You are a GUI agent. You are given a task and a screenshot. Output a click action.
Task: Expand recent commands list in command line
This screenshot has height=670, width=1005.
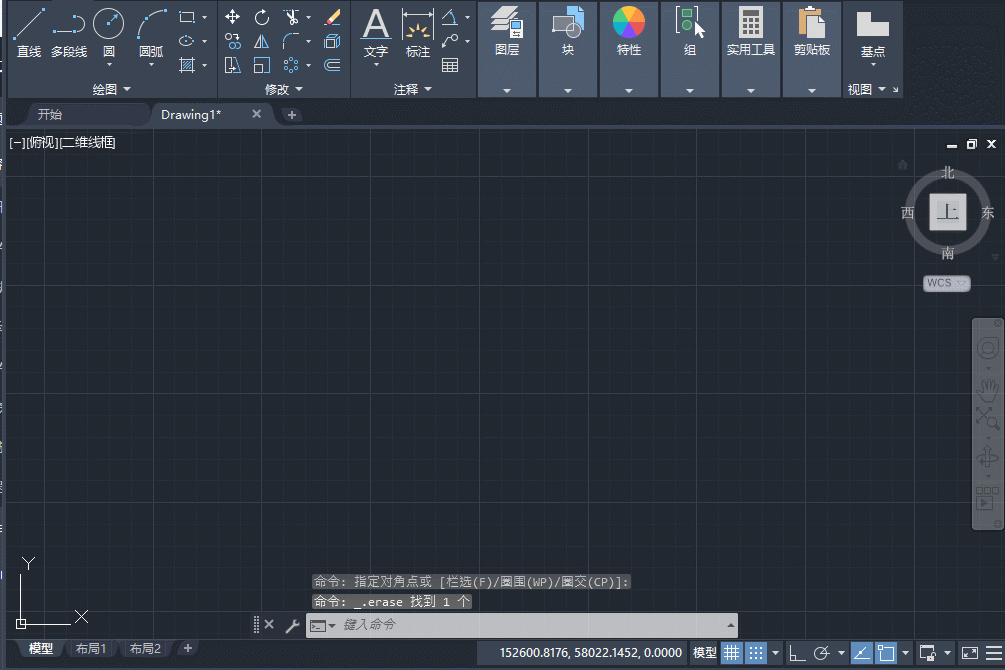tap(730, 625)
